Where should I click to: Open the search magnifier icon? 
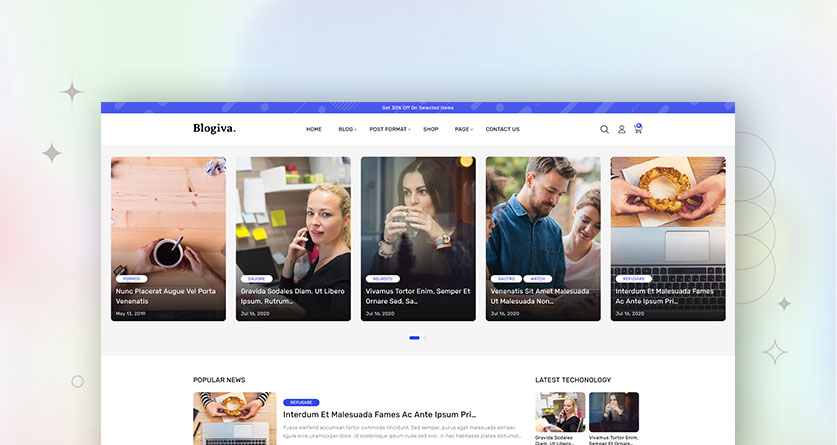pos(604,129)
